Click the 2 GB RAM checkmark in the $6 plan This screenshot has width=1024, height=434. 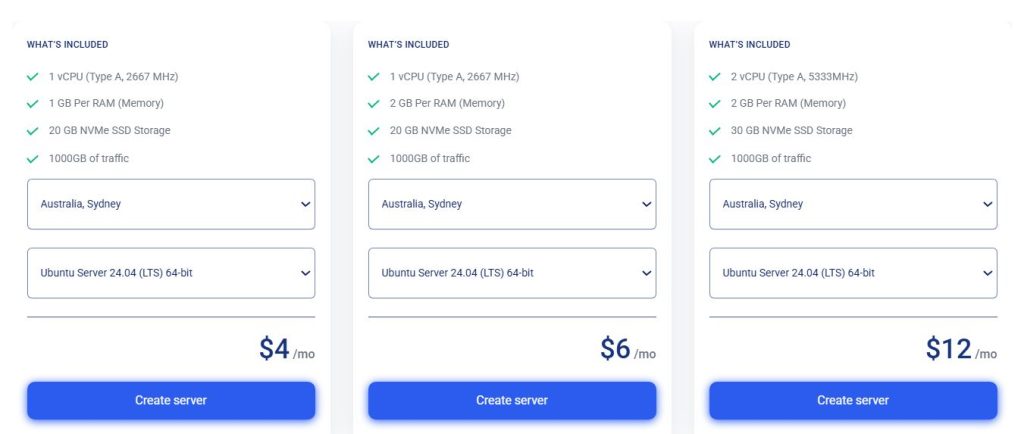coord(374,104)
